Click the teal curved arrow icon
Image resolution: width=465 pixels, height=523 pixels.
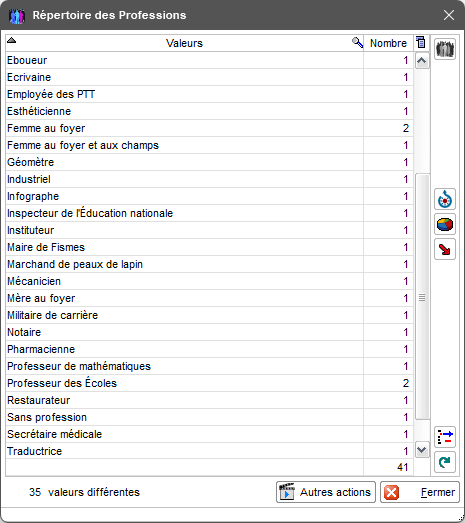click(x=445, y=462)
